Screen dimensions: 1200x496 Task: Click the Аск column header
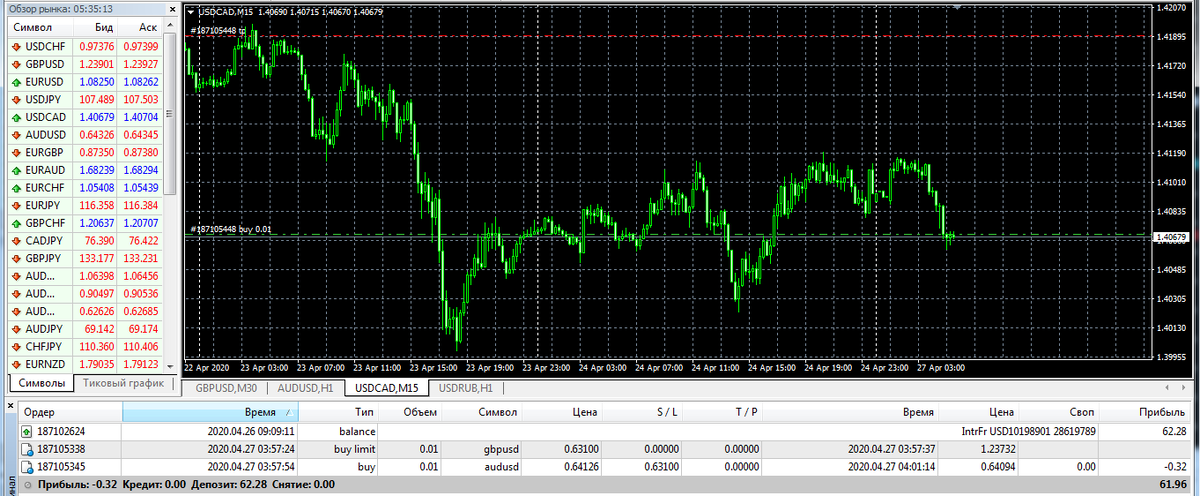pos(141,29)
